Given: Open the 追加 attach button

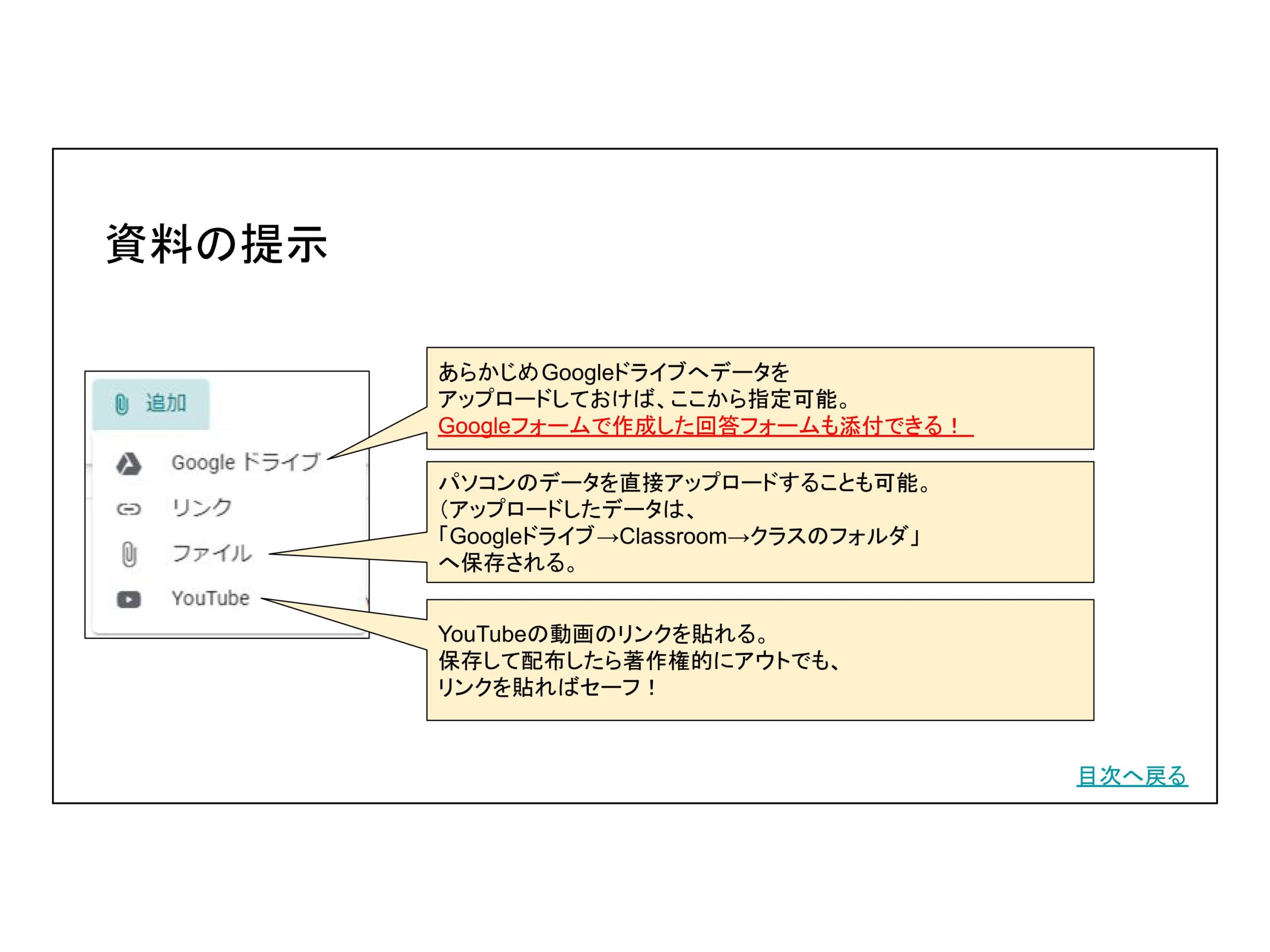Looking at the screenshot, I should point(151,404).
